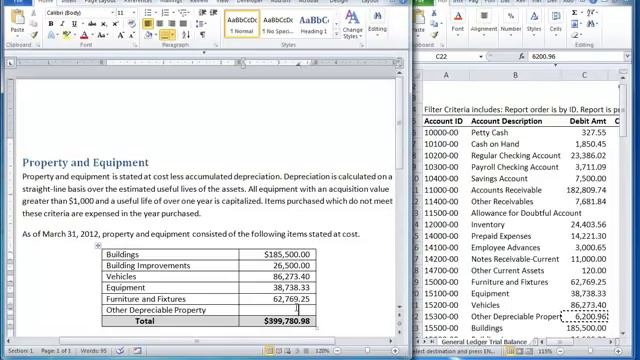This screenshot has width=640, height=360.
Task: Click the Sort icon in Word
Action: point(186,36)
